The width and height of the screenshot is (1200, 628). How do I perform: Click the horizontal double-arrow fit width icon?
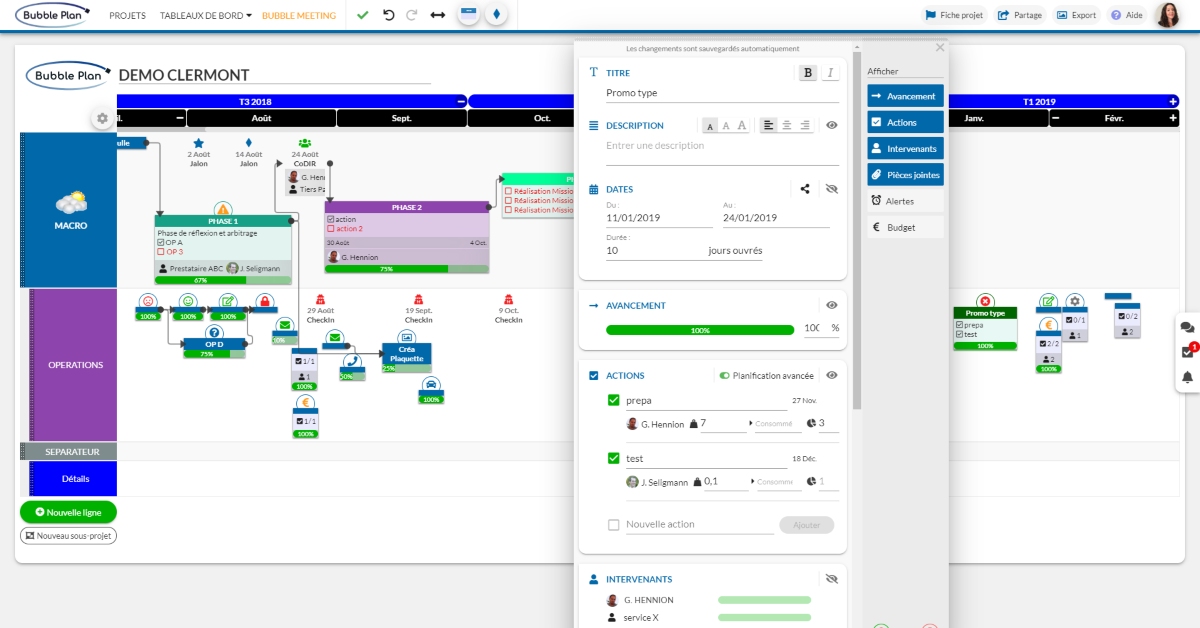coord(438,15)
